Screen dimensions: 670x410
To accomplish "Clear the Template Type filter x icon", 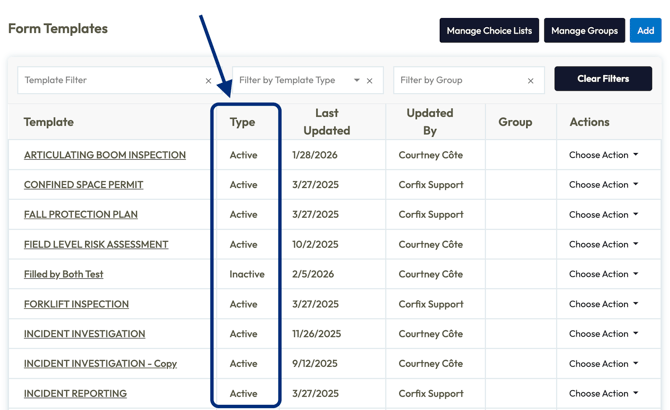I will (x=370, y=81).
